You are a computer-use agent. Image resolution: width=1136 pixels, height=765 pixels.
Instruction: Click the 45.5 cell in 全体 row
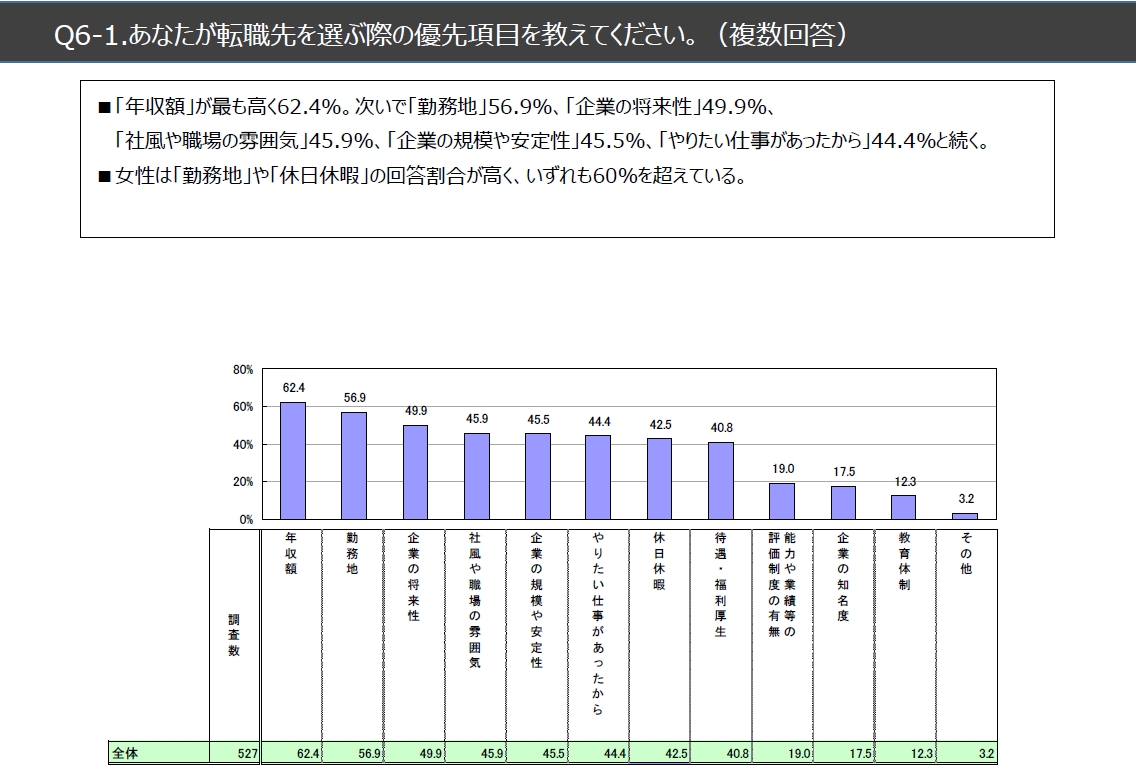pos(536,753)
